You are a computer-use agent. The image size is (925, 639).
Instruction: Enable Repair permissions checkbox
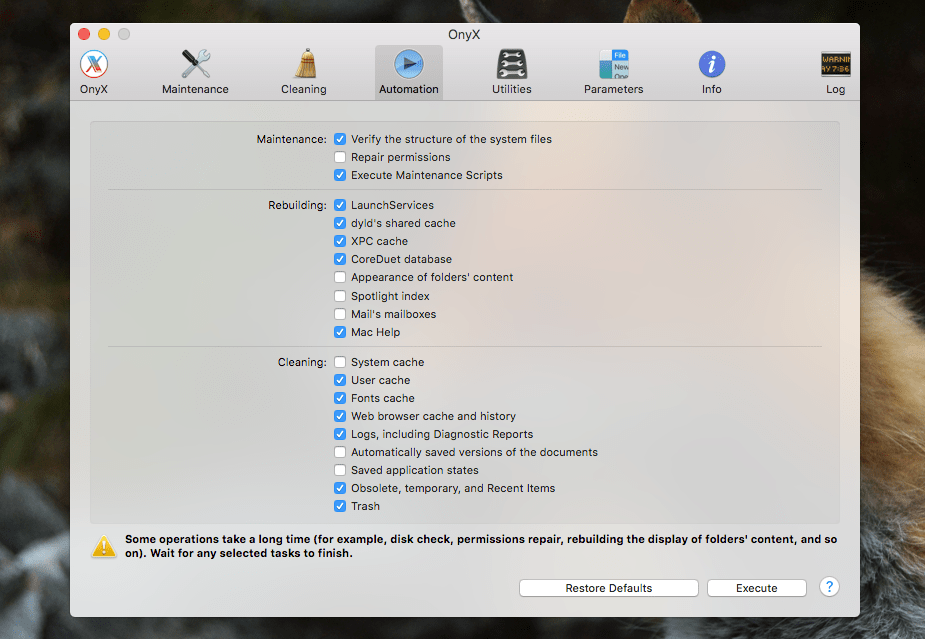[x=340, y=157]
